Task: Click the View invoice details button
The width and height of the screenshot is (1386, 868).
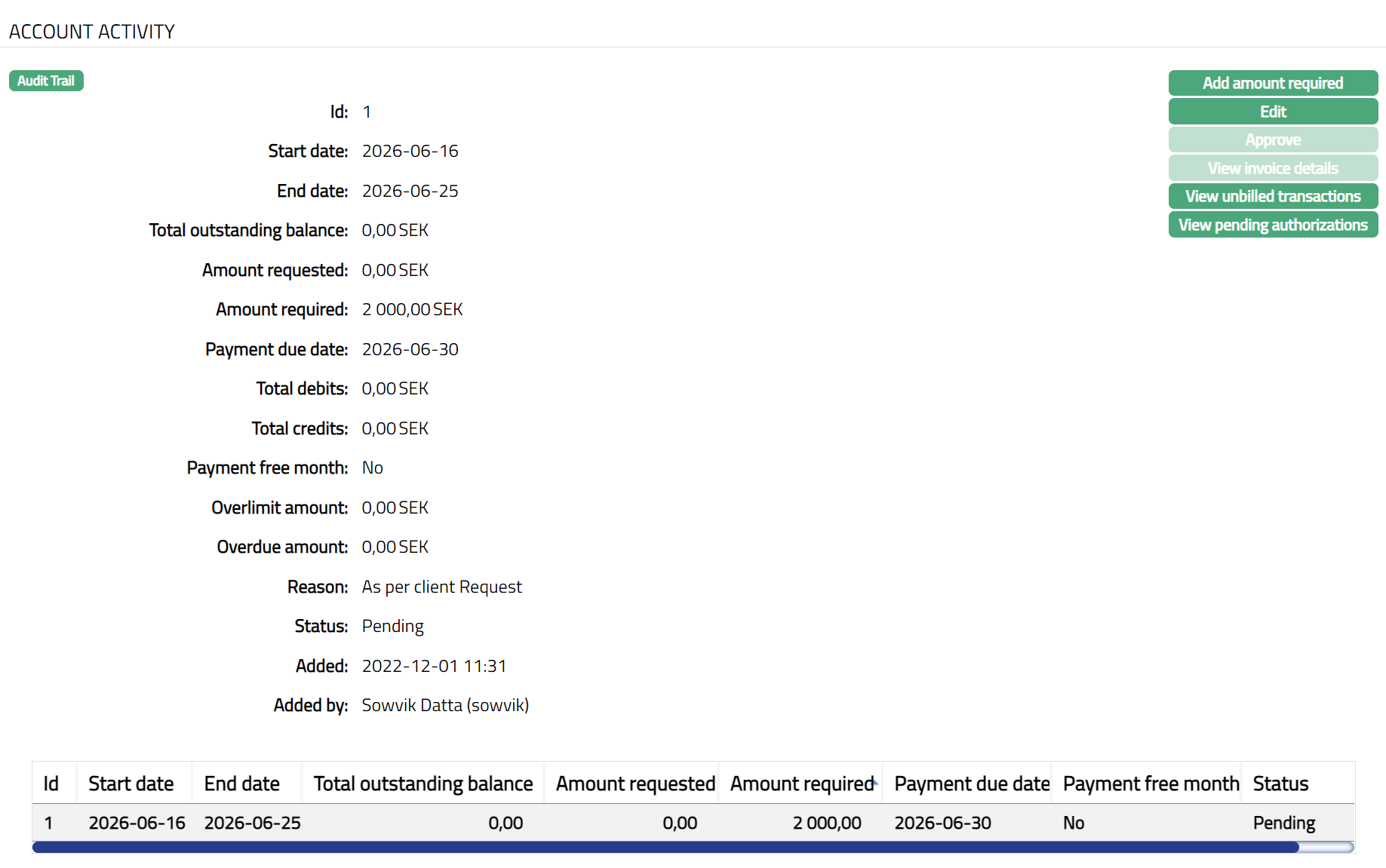Action: [x=1272, y=168]
